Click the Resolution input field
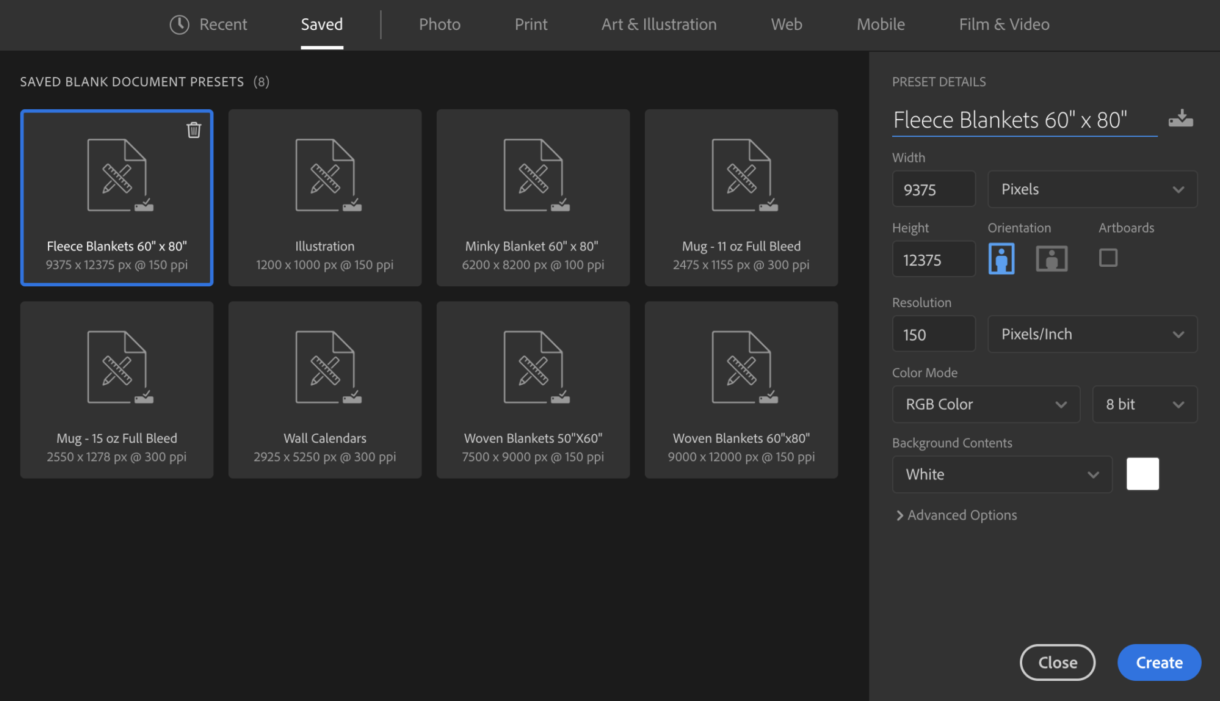 click(x=933, y=334)
